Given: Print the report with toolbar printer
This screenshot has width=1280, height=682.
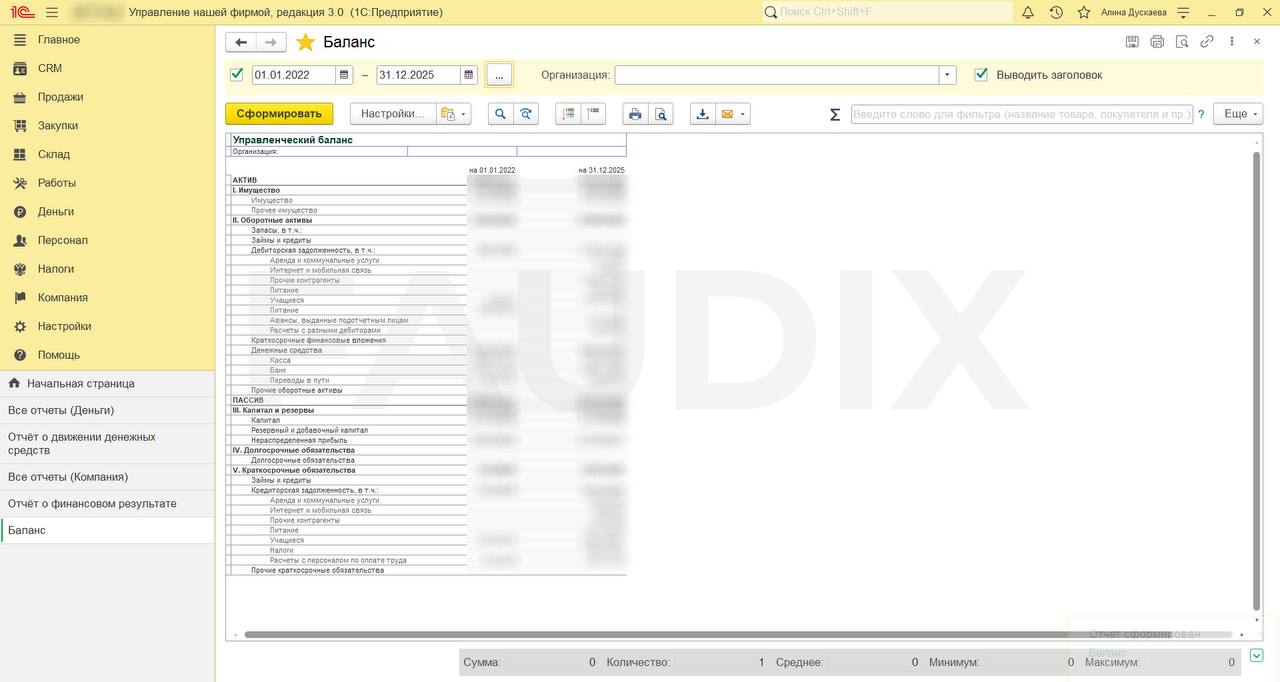Looking at the screenshot, I should (x=635, y=114).
